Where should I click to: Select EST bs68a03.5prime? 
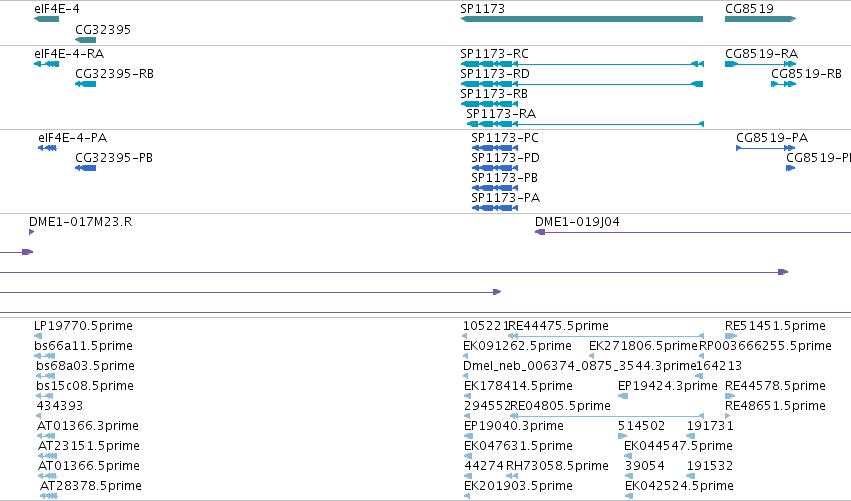tap(85, 366)
